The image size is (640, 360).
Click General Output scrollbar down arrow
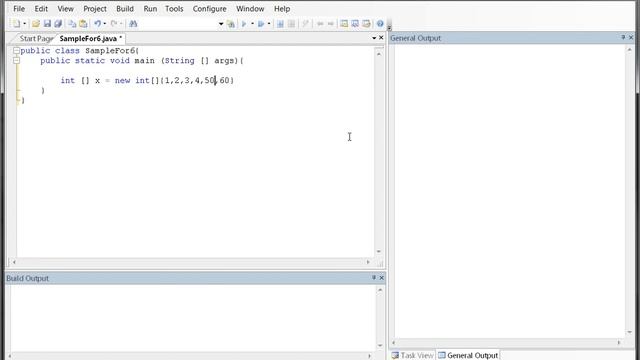pos(629,332)
